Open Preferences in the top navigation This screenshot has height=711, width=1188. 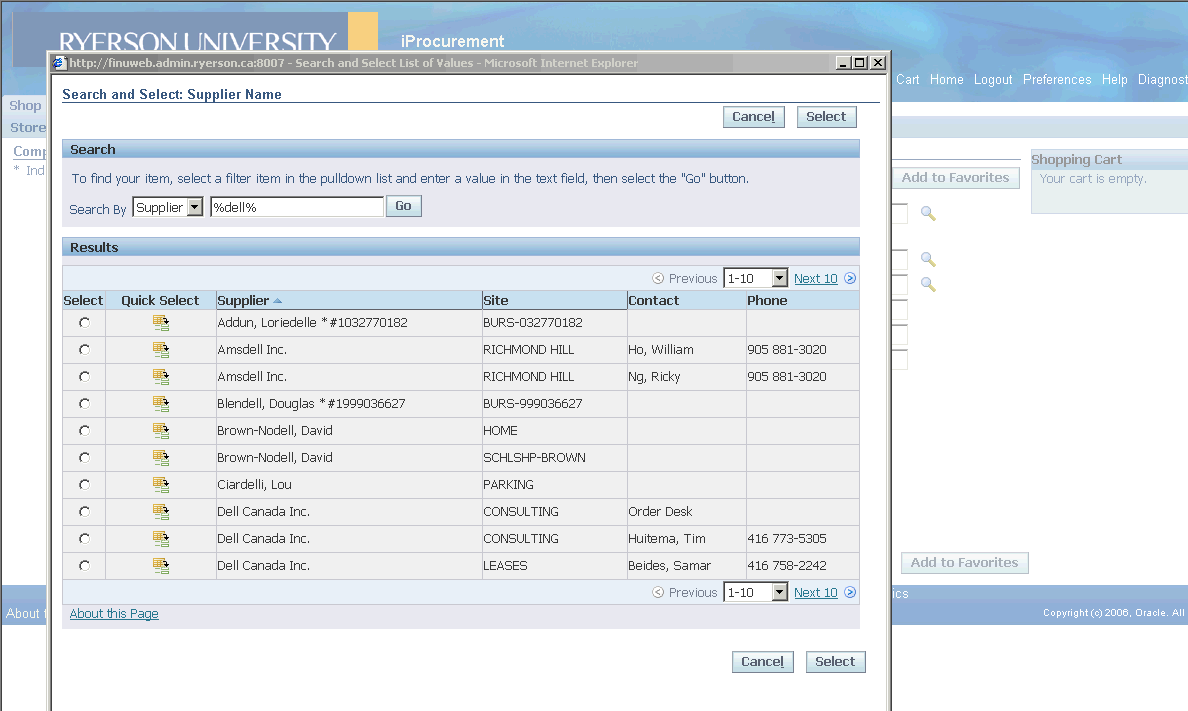tap(1057, 80)
